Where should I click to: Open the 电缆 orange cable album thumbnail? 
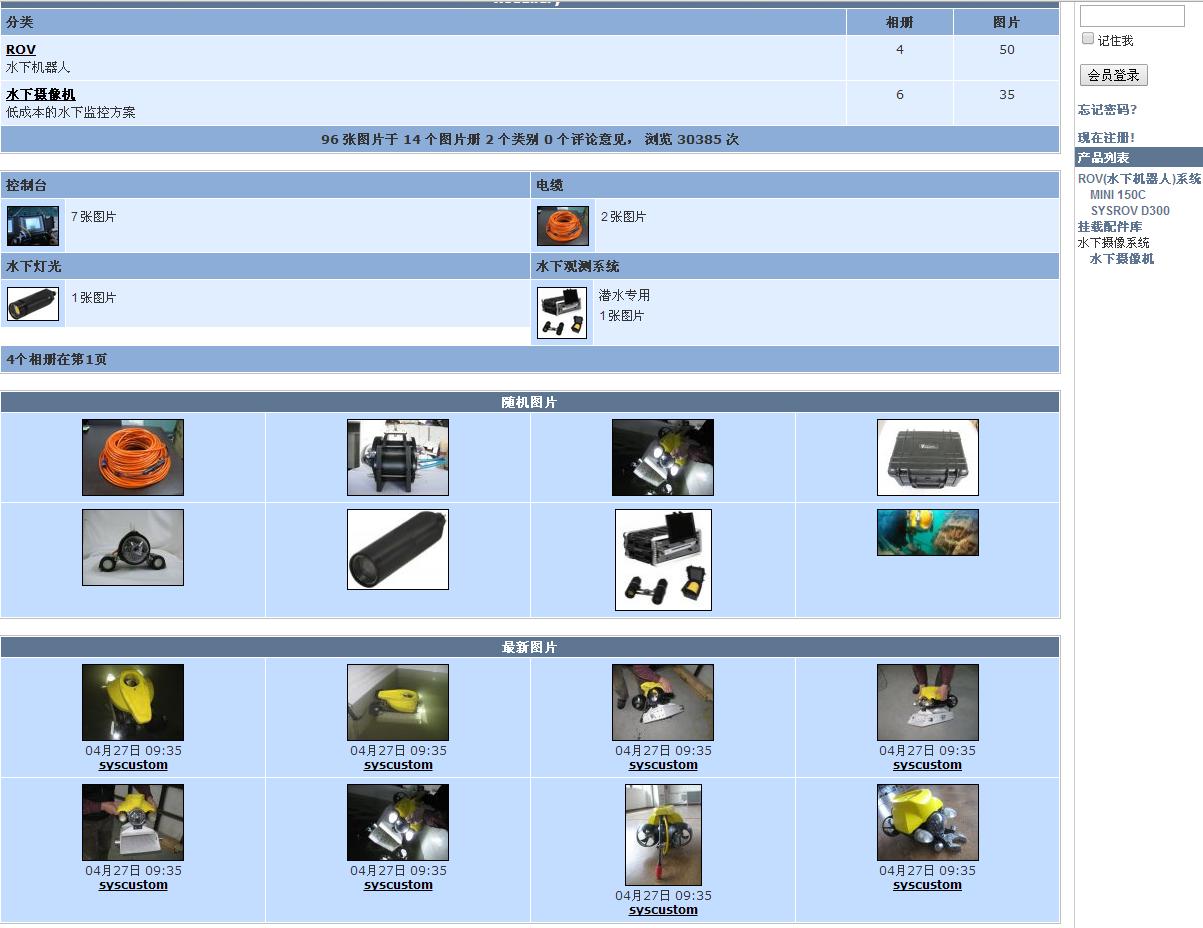pyautogui.click(x=562, y=226)
